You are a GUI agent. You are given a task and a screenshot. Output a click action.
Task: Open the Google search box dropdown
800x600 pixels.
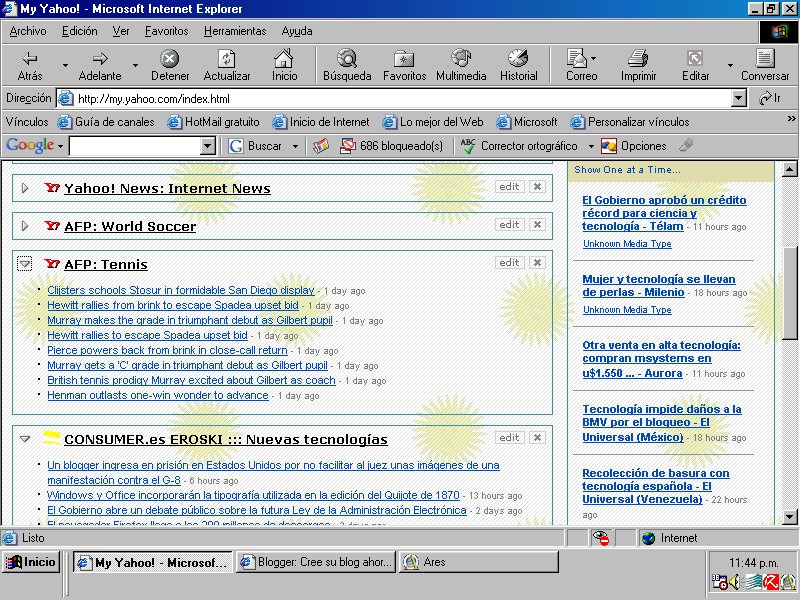(207, 146)
